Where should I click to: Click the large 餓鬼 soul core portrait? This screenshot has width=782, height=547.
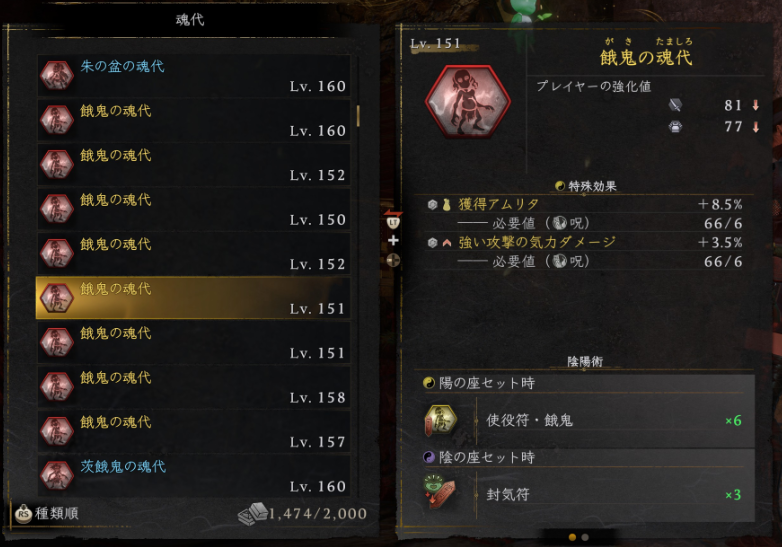(x=468, y=101)
